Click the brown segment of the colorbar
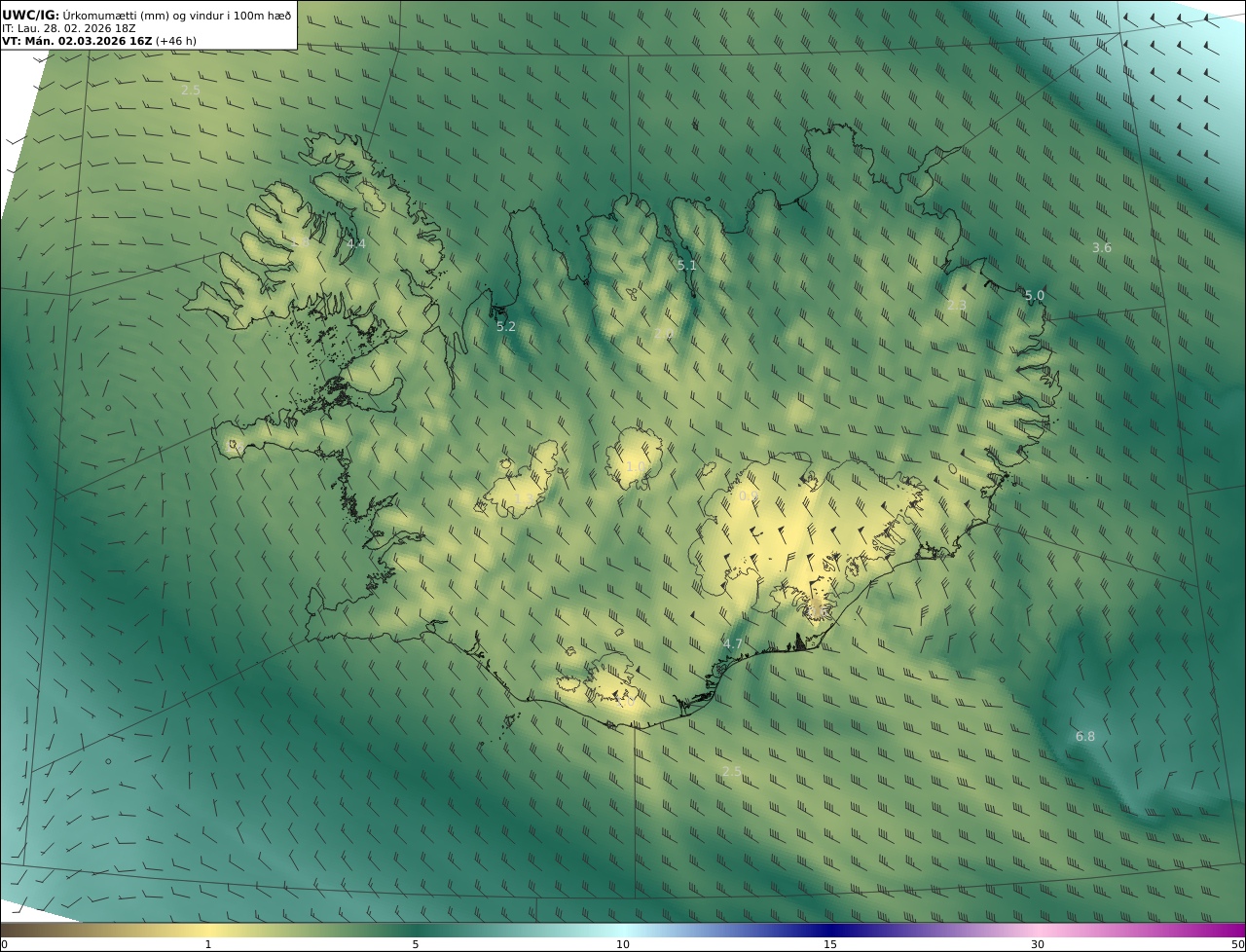The height and width of the screenshot is (952, 1246). coord(39,930)
